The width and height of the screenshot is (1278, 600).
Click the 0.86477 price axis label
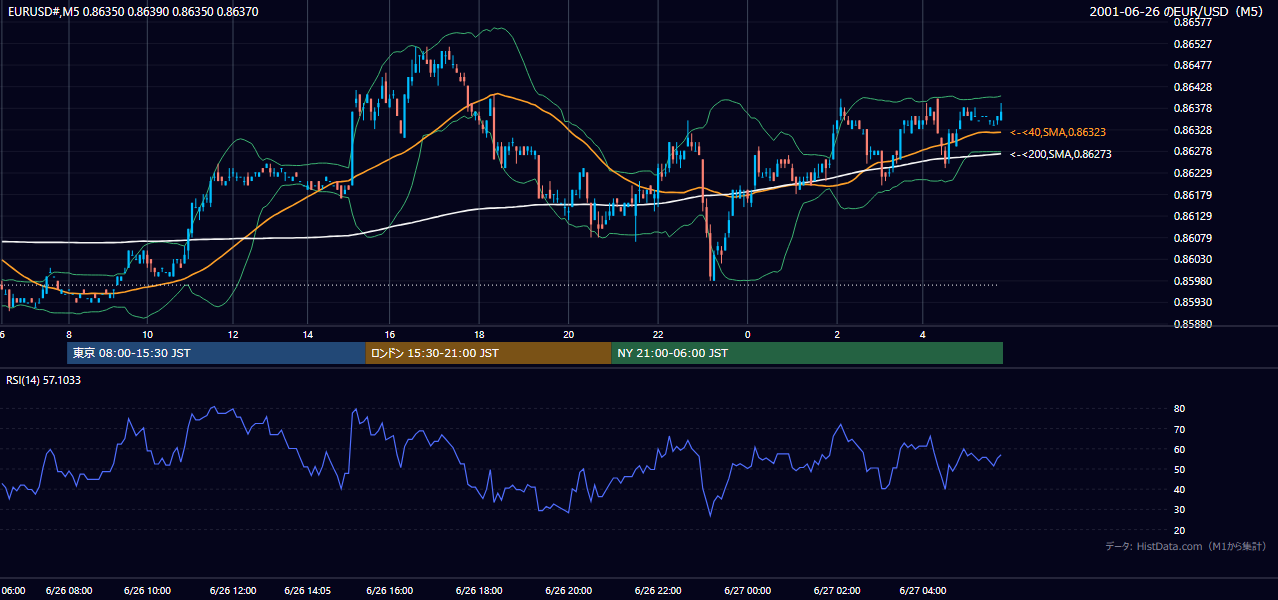click(x=1194, y=65)
